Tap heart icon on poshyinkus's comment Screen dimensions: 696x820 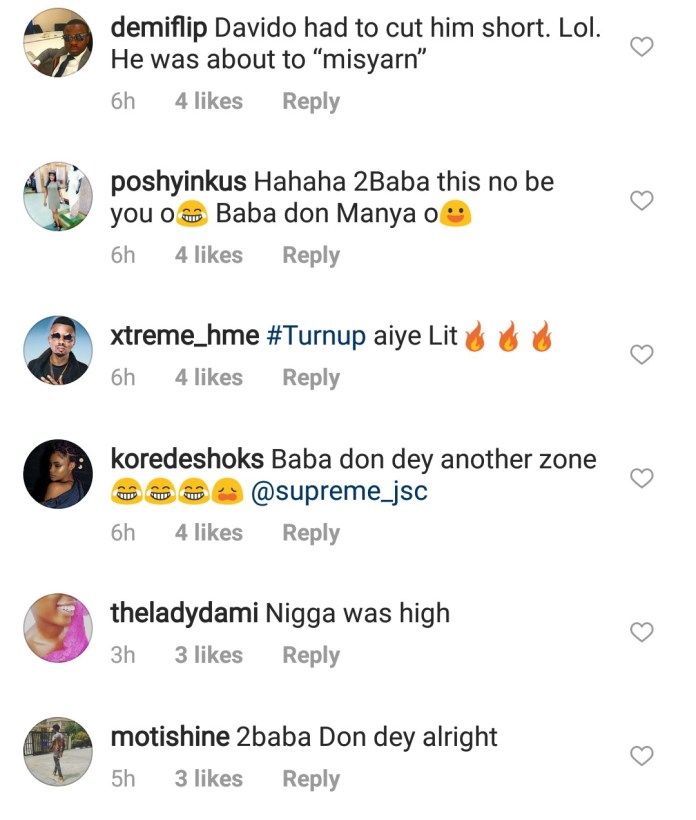pos(641,201)
